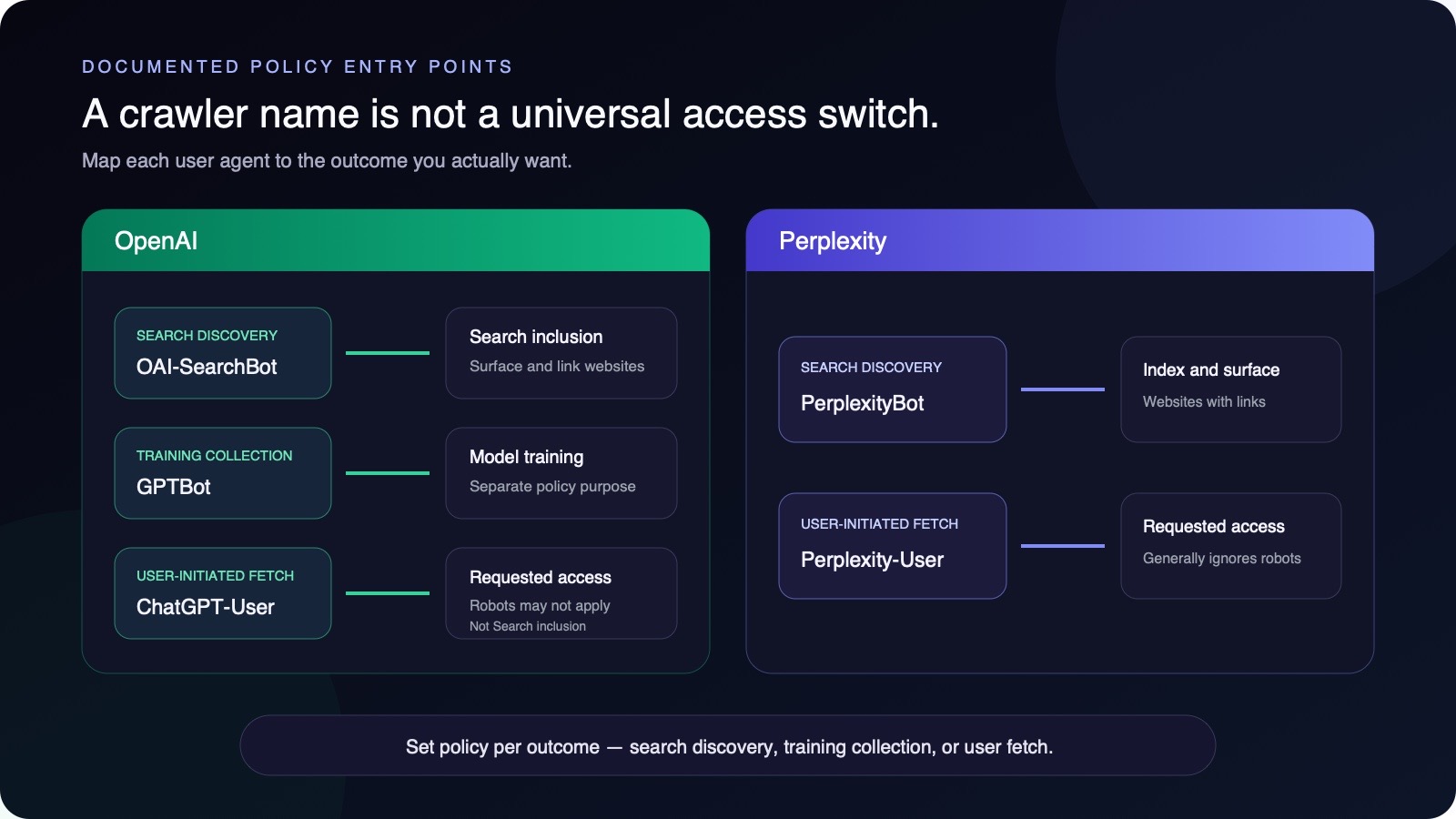
Task: Click the OpenAI panel header
Action: click(x=396, y=240)
